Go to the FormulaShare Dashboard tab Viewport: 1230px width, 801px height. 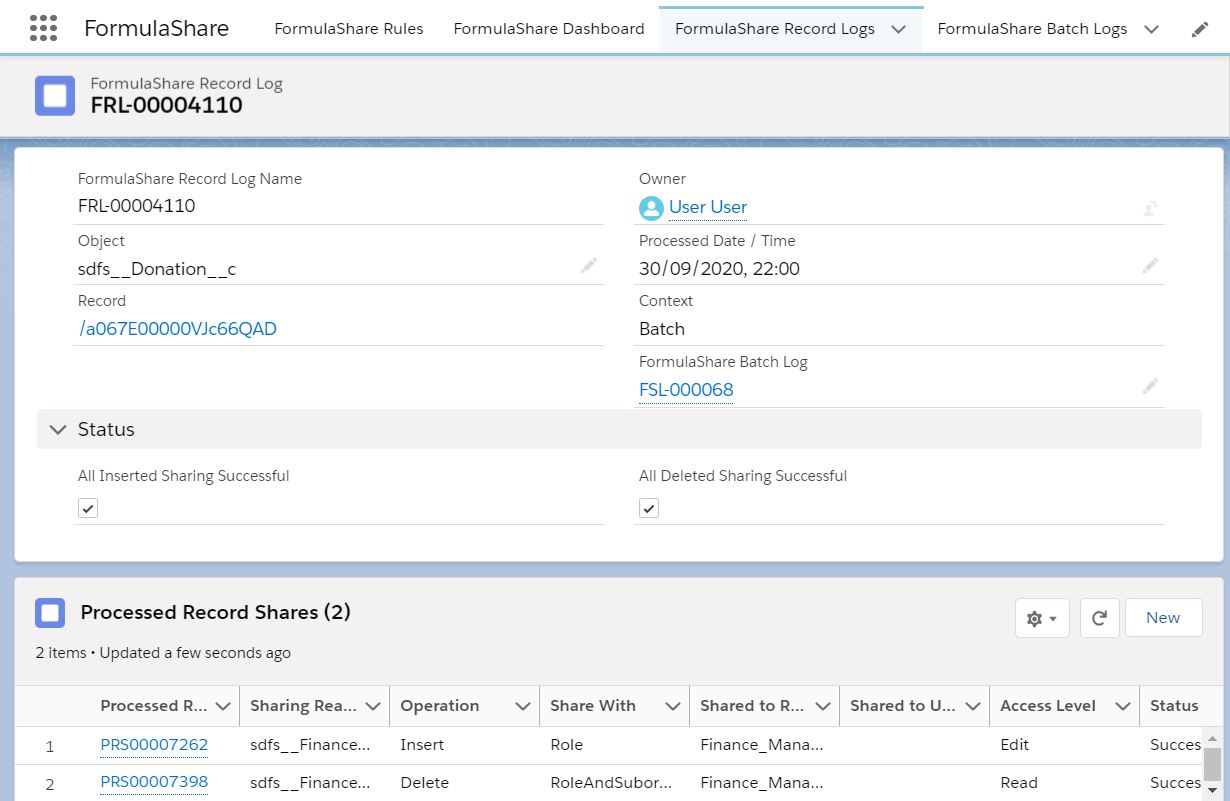pyautogui.click(x=548, y=29)
